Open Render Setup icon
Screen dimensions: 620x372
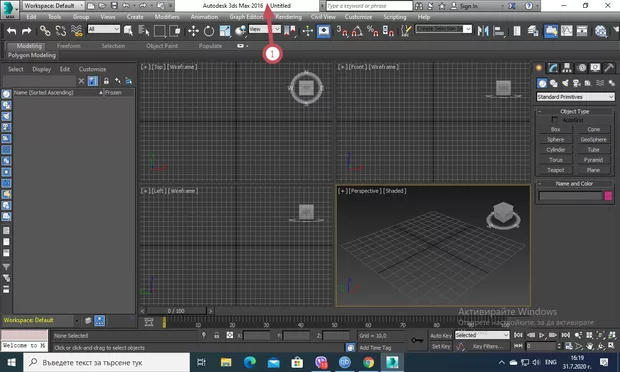point(616,31)
